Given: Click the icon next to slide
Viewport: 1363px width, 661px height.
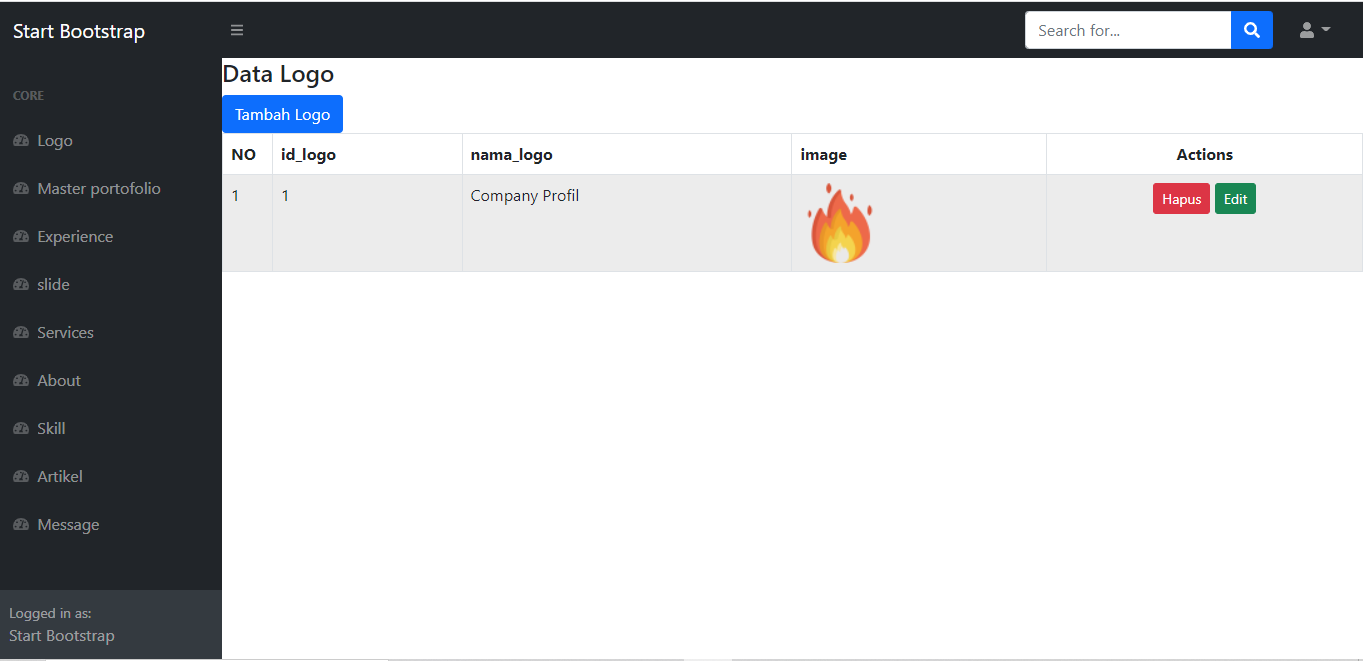Looking at the screenshot, I should click(21, 285).
